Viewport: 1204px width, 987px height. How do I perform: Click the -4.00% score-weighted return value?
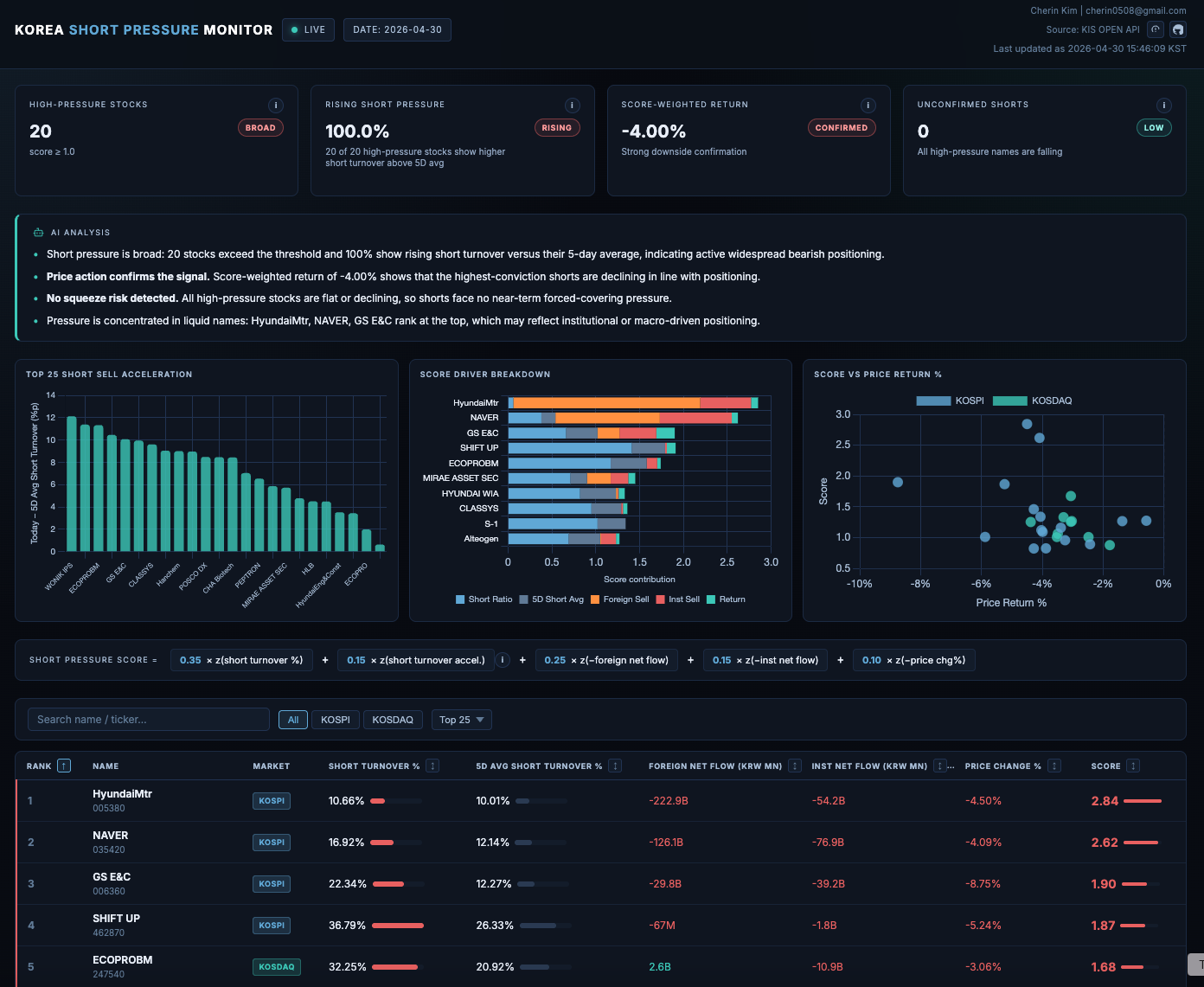[654, 131]
